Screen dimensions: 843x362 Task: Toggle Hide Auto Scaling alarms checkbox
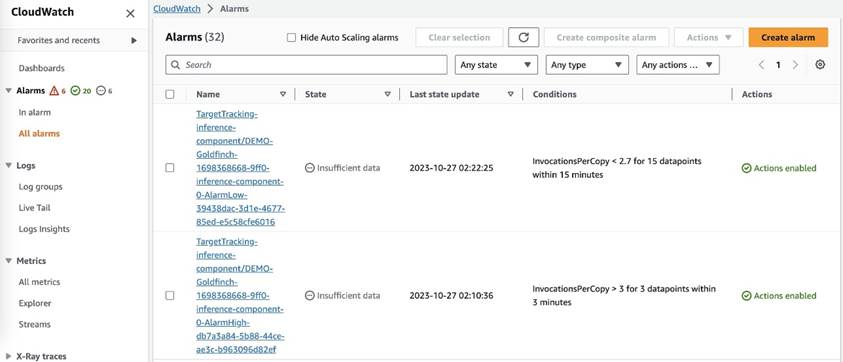click(x=291, y=38)
